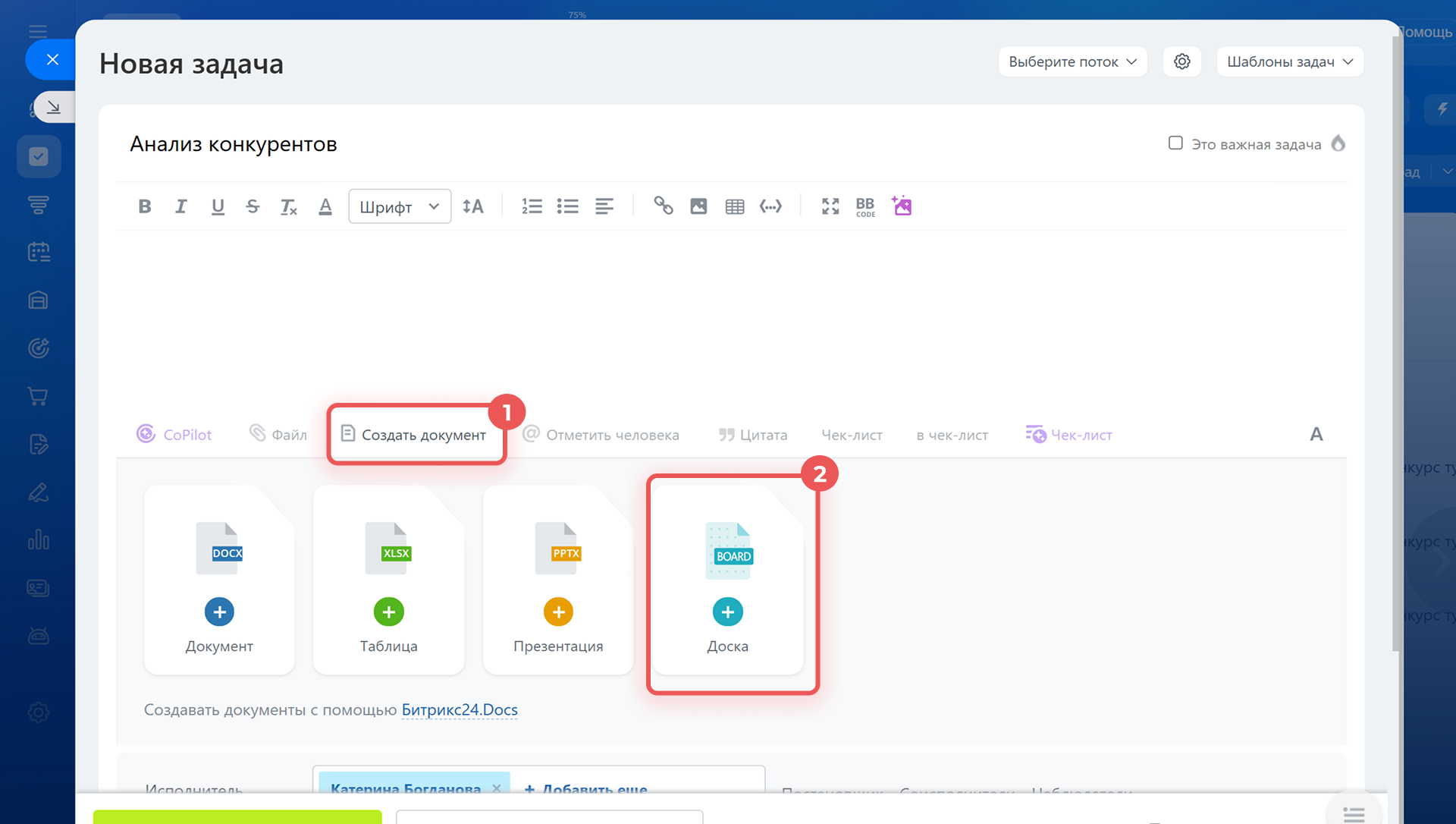Image resolution: width=1456 pixels, height=824 pixels.
Task: Expand 'Выберите поток' dropdown
Action: click(1072, 62)
